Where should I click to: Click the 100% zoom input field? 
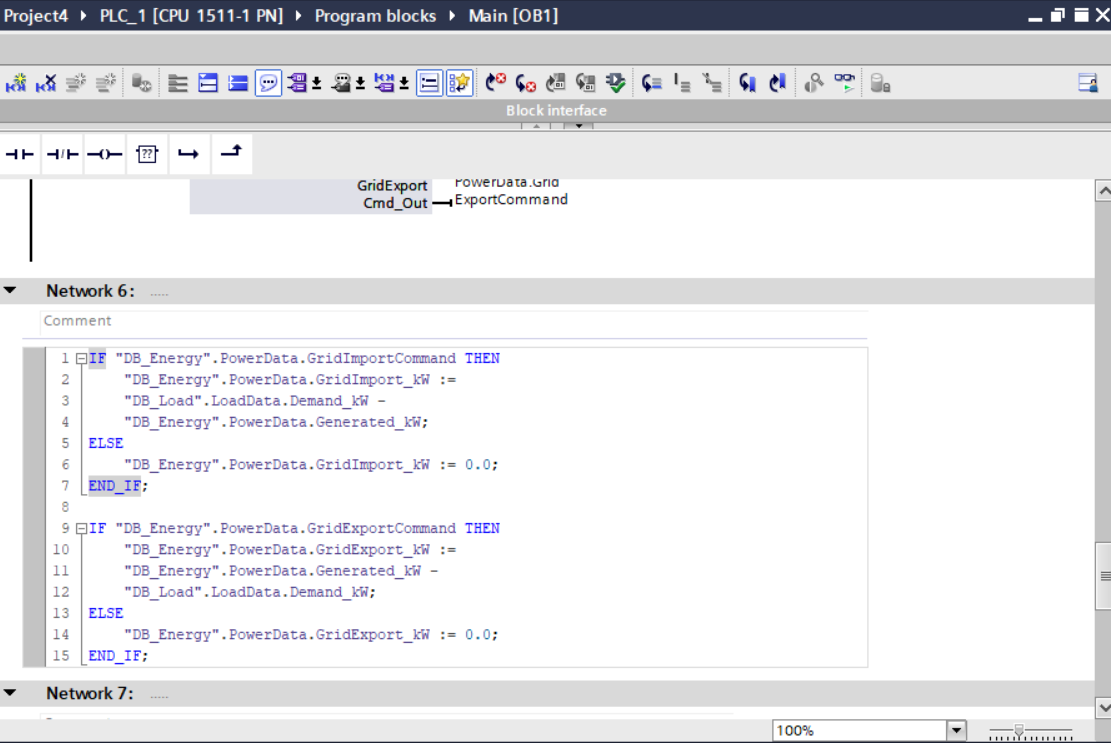859,730
